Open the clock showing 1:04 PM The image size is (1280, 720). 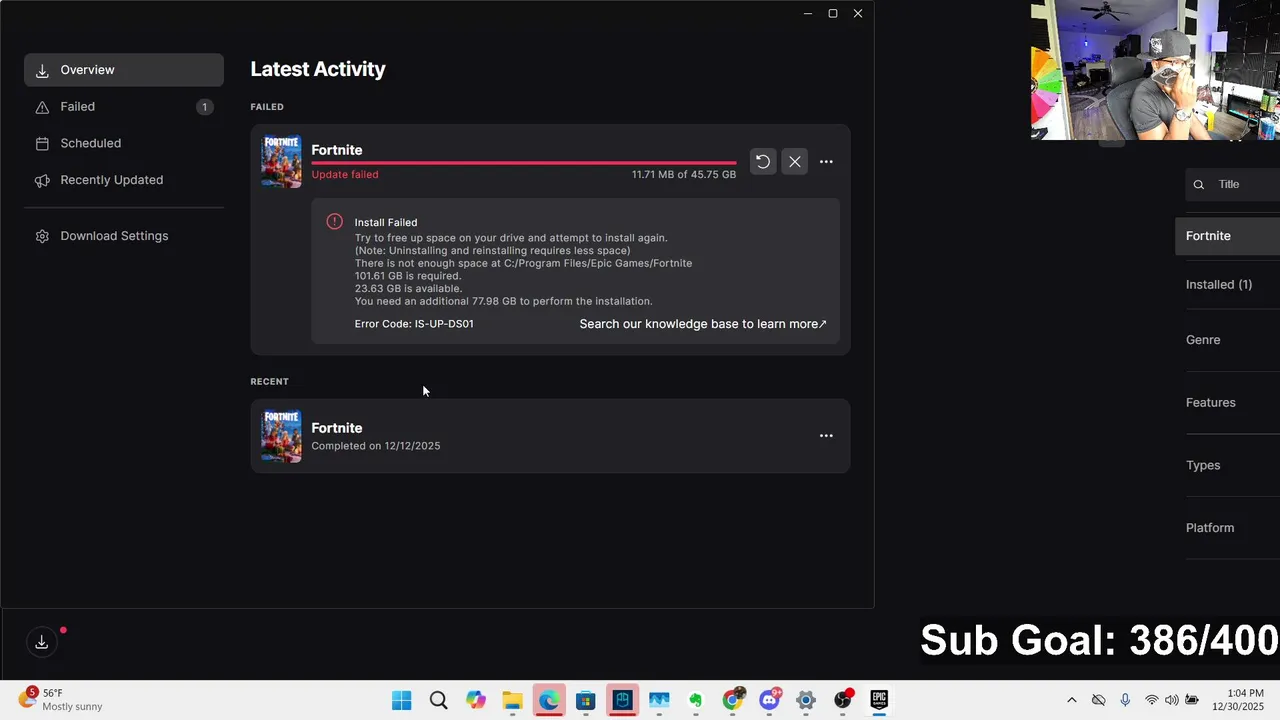pyautogui.click(x=1239, y=699)
